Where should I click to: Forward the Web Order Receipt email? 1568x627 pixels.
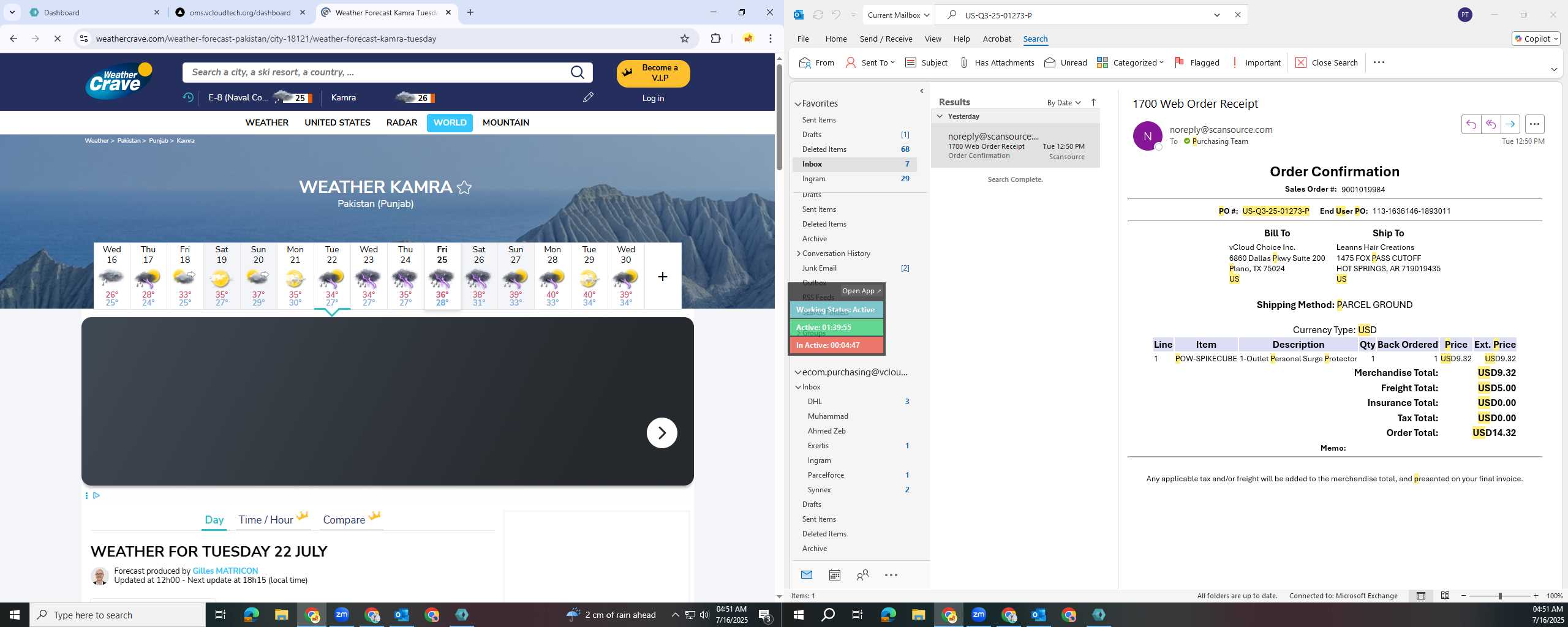(1510, 124)
